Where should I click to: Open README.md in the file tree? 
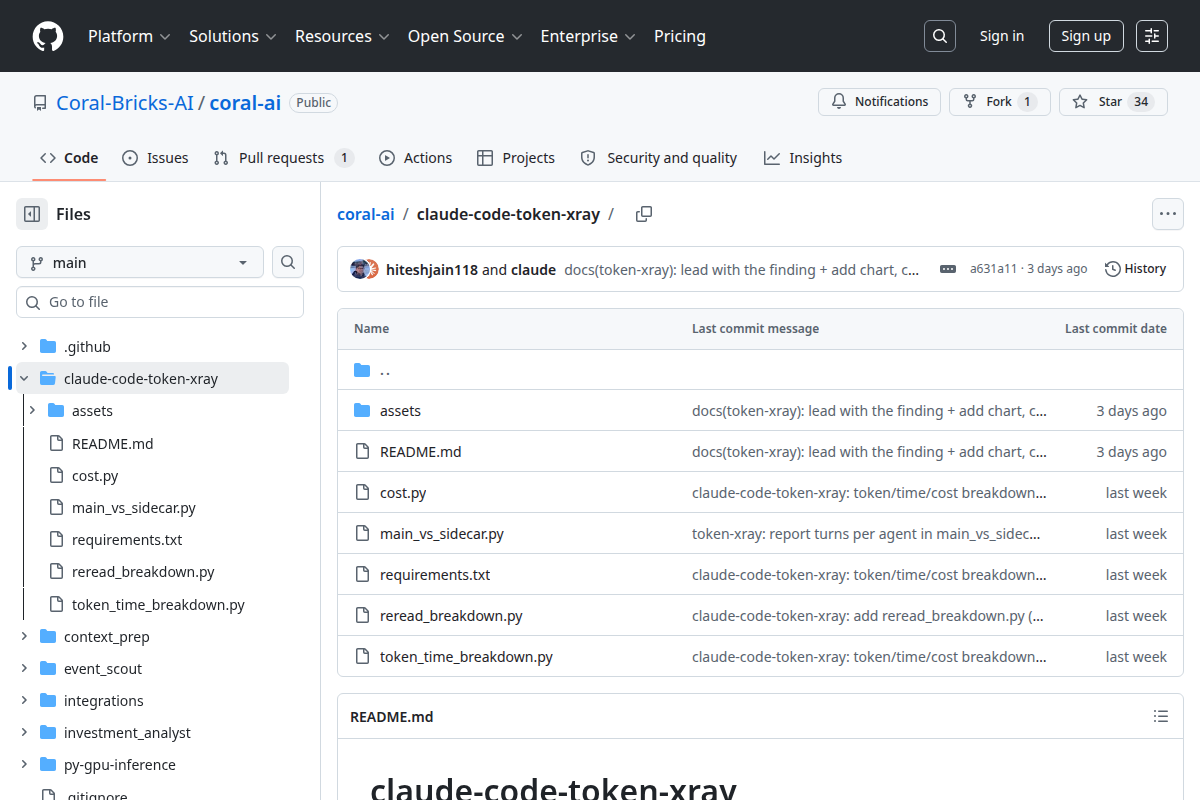point(112,444)
